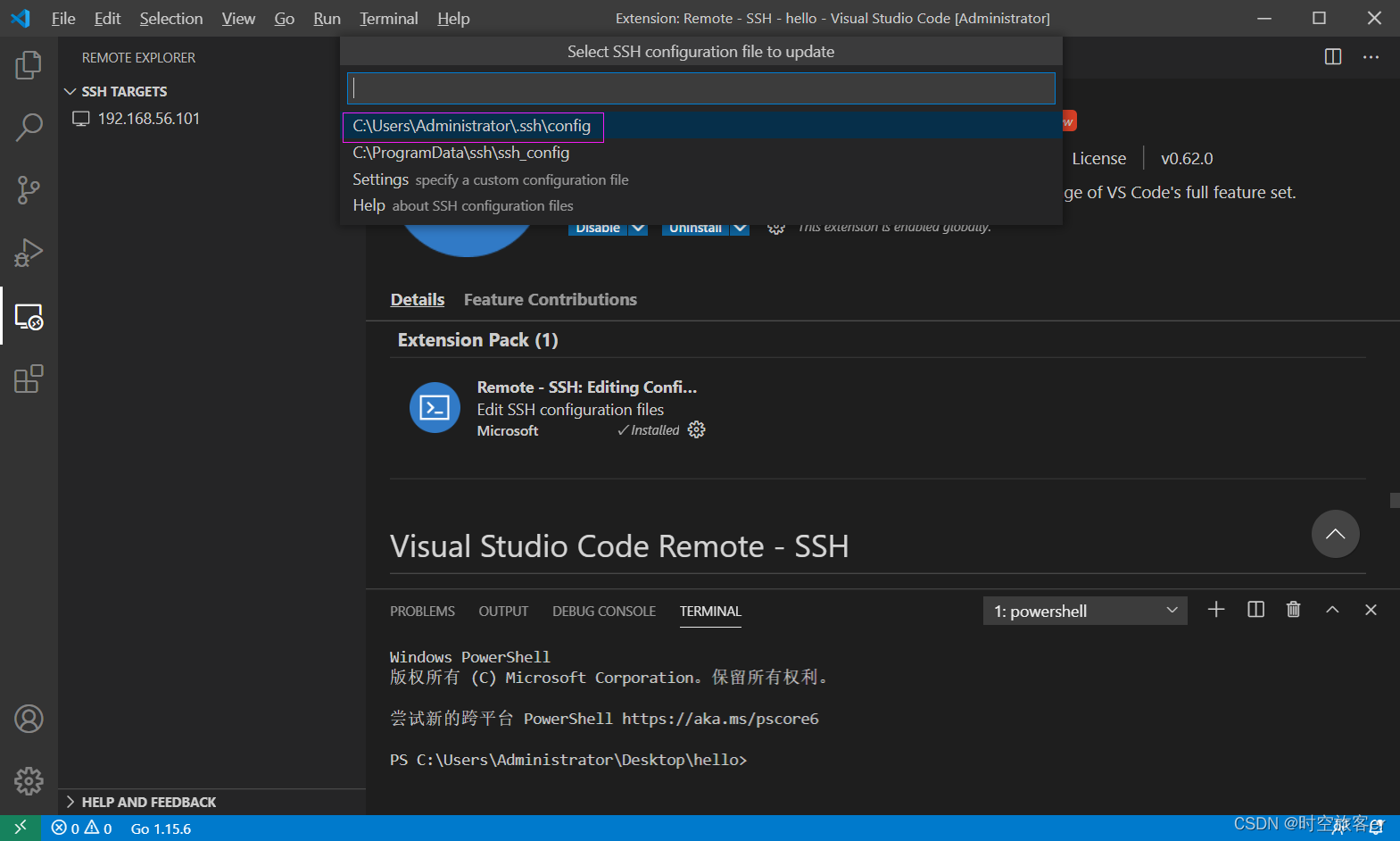The image size is (1400, 841).
Task: Select the Details tab of the extension
Action: point(418,299)
